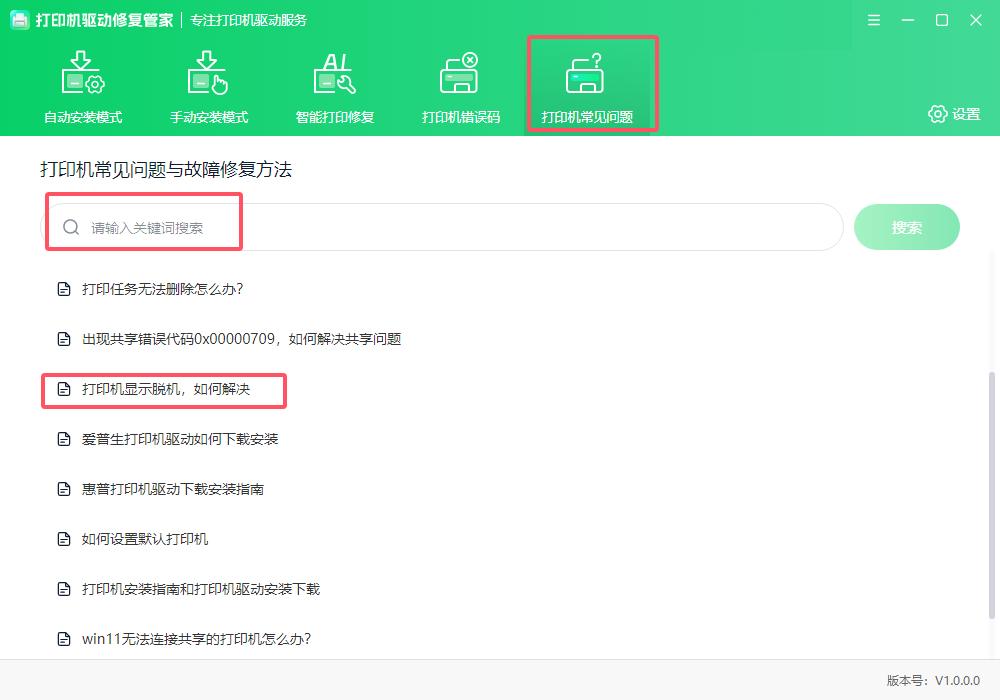Screen dimensions: 1000x700
Task: Open the hamburger menu in title bar
Action: (x=874, y=20)
